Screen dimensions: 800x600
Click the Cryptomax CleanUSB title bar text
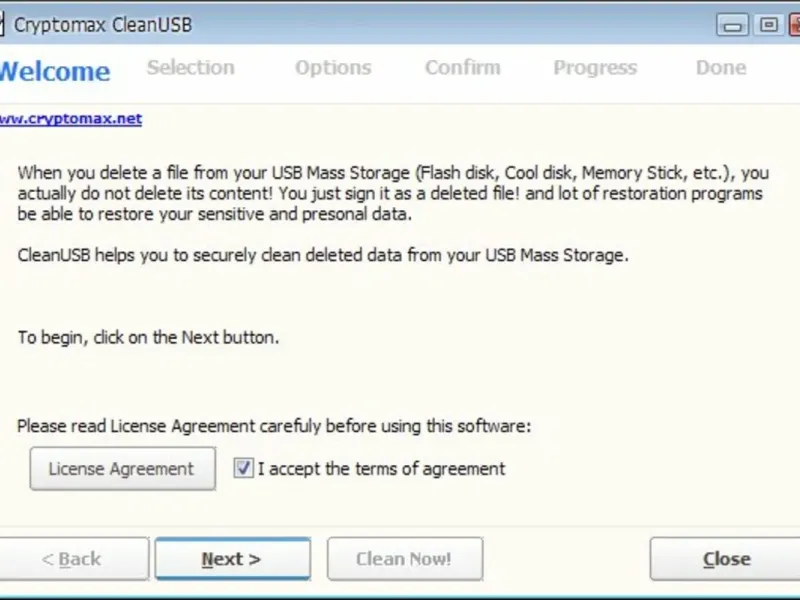103,25
